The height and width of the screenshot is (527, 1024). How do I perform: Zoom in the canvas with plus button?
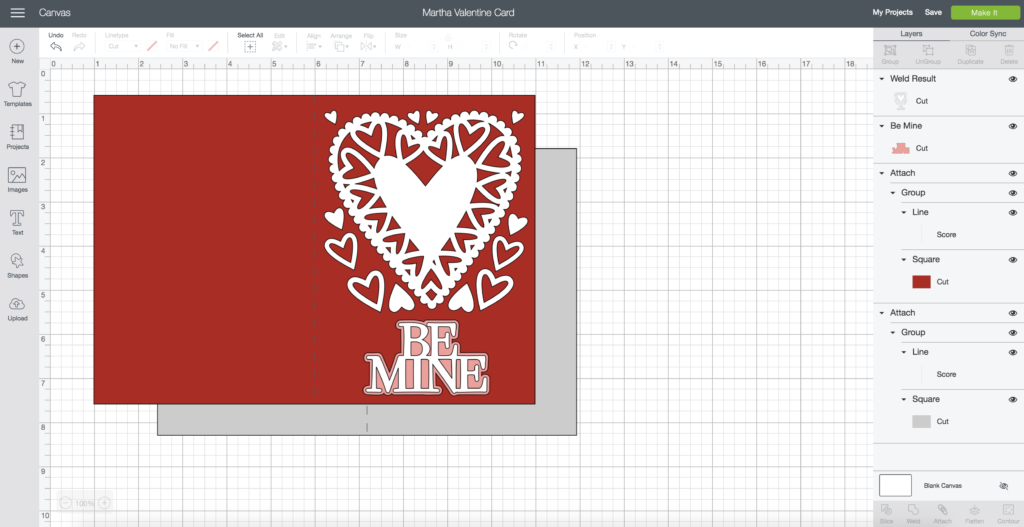(104, 503)
